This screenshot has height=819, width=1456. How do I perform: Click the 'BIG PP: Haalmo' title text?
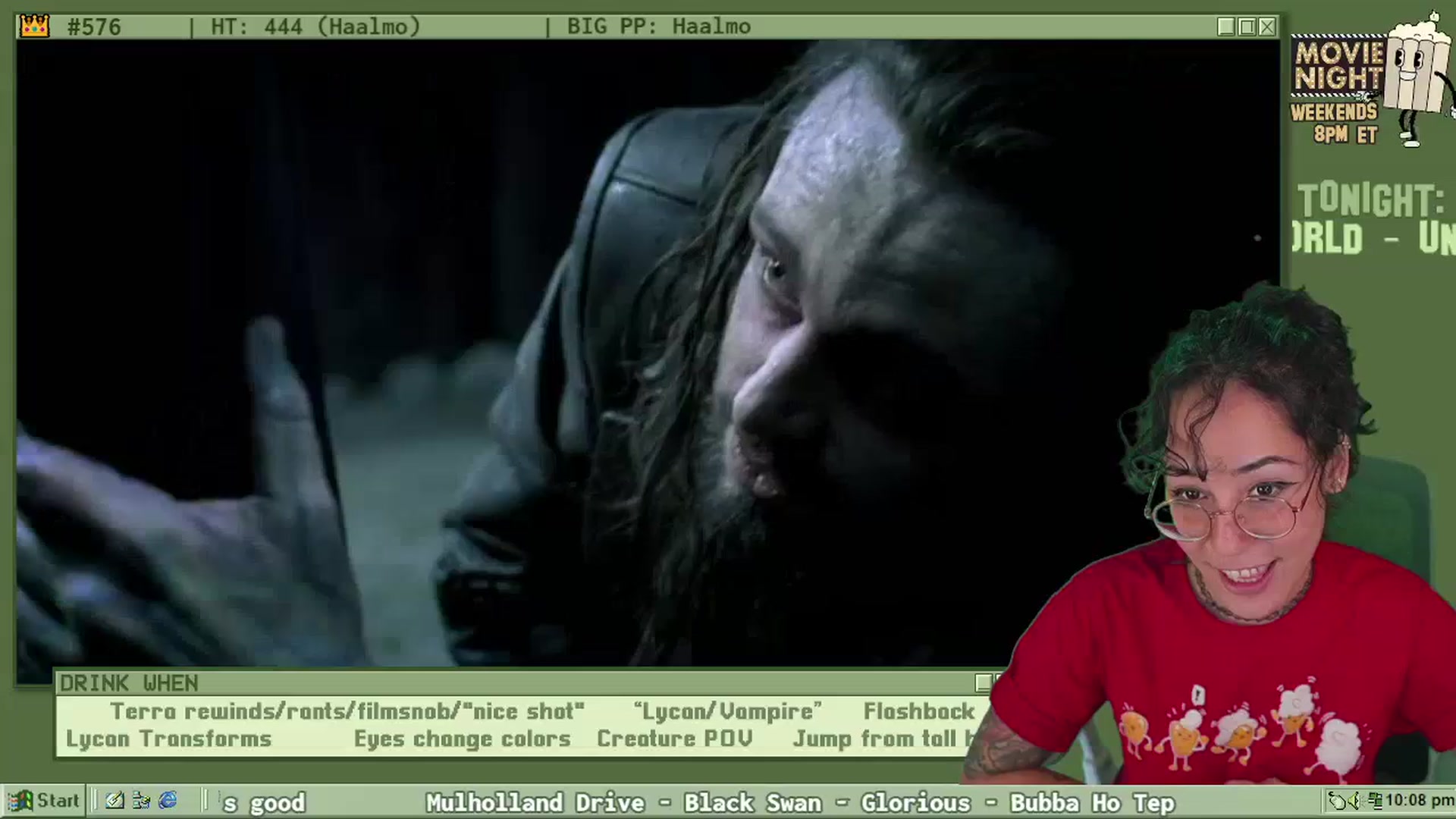(x=659, y=27)
